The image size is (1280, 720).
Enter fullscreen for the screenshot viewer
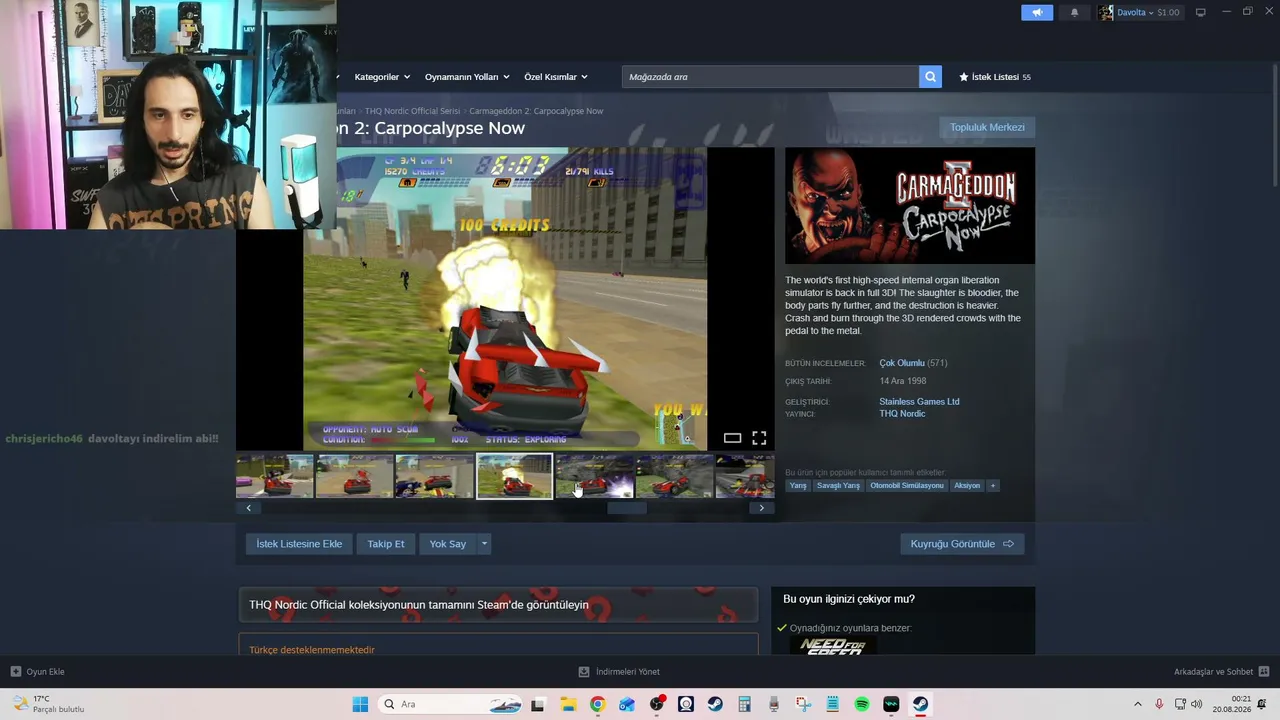pyautogui.click(x=759, y=438)
